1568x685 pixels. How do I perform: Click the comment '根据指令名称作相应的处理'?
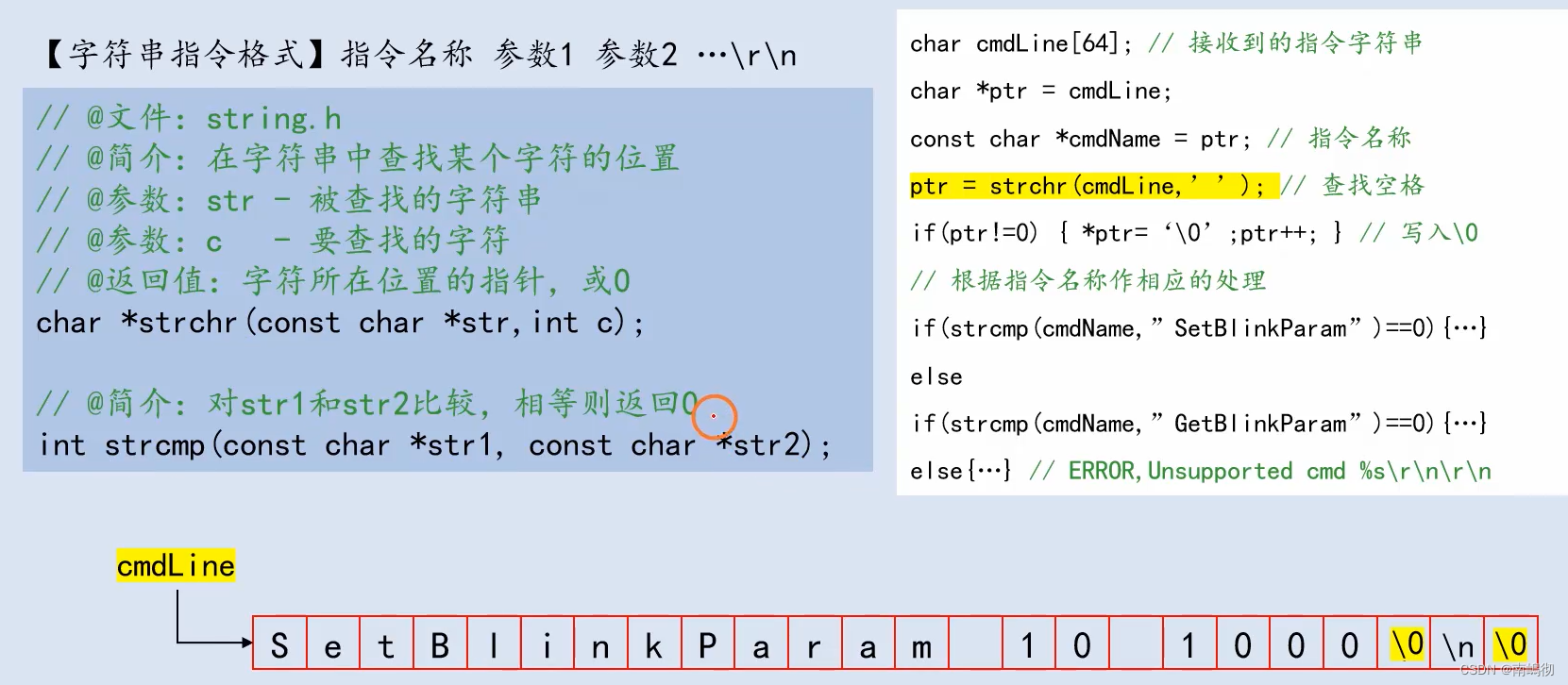pyautogui.click(x=1108, y=281)
